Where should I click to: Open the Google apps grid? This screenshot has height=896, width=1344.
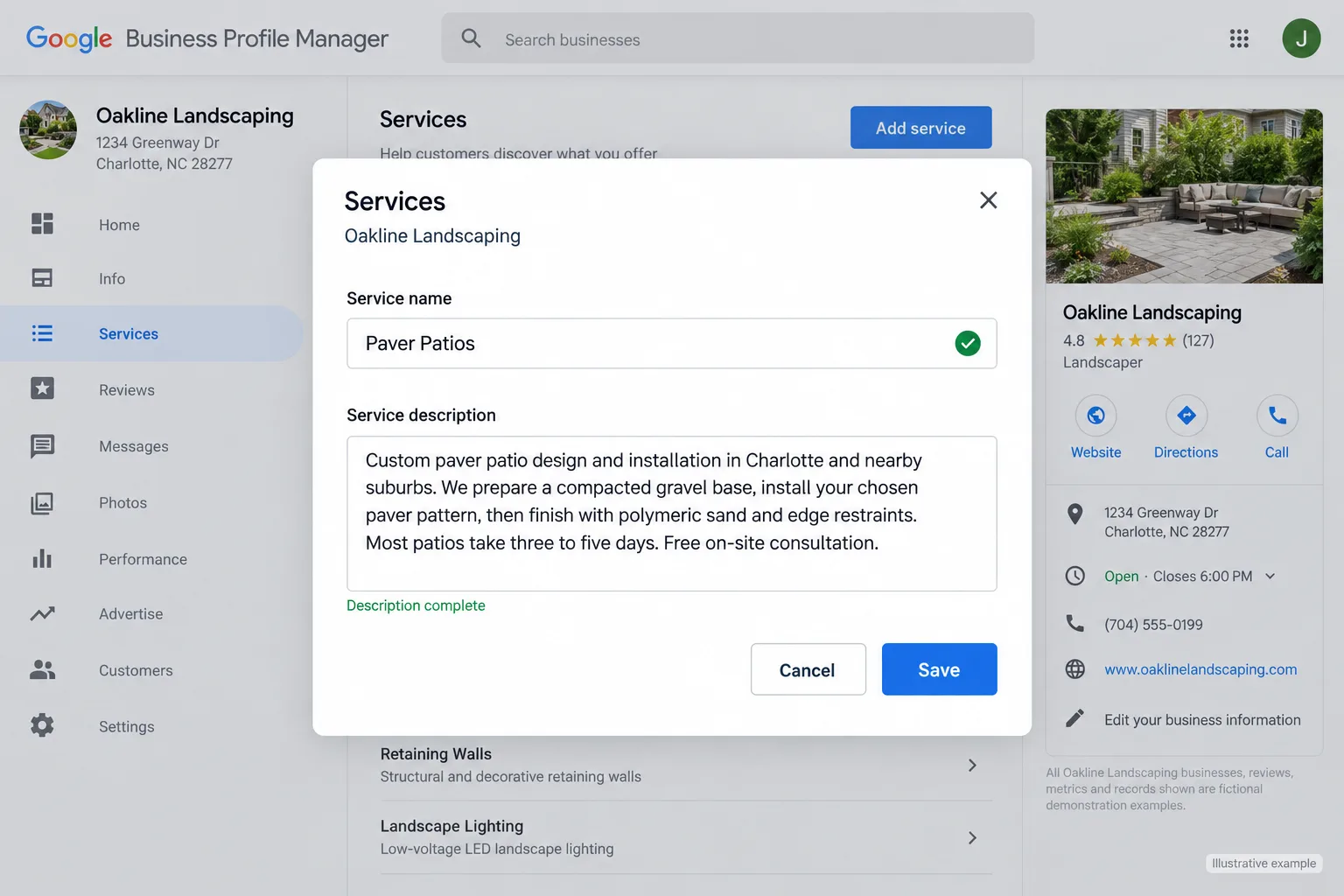click(x=1239, y=38)
